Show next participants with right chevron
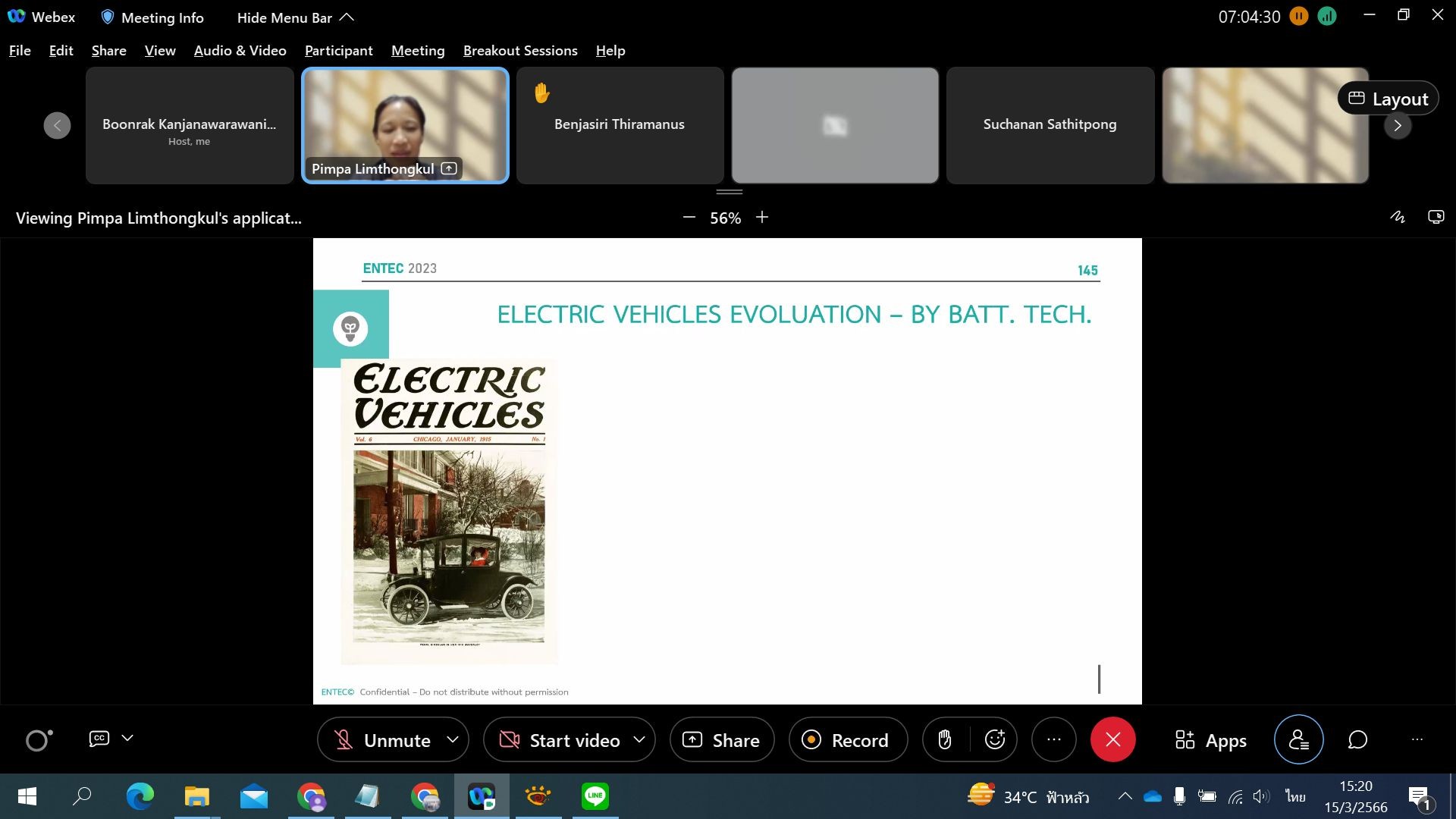The height and width of the screenshot is (819, 1456). pyautogui.click(x=1398, y=126)
